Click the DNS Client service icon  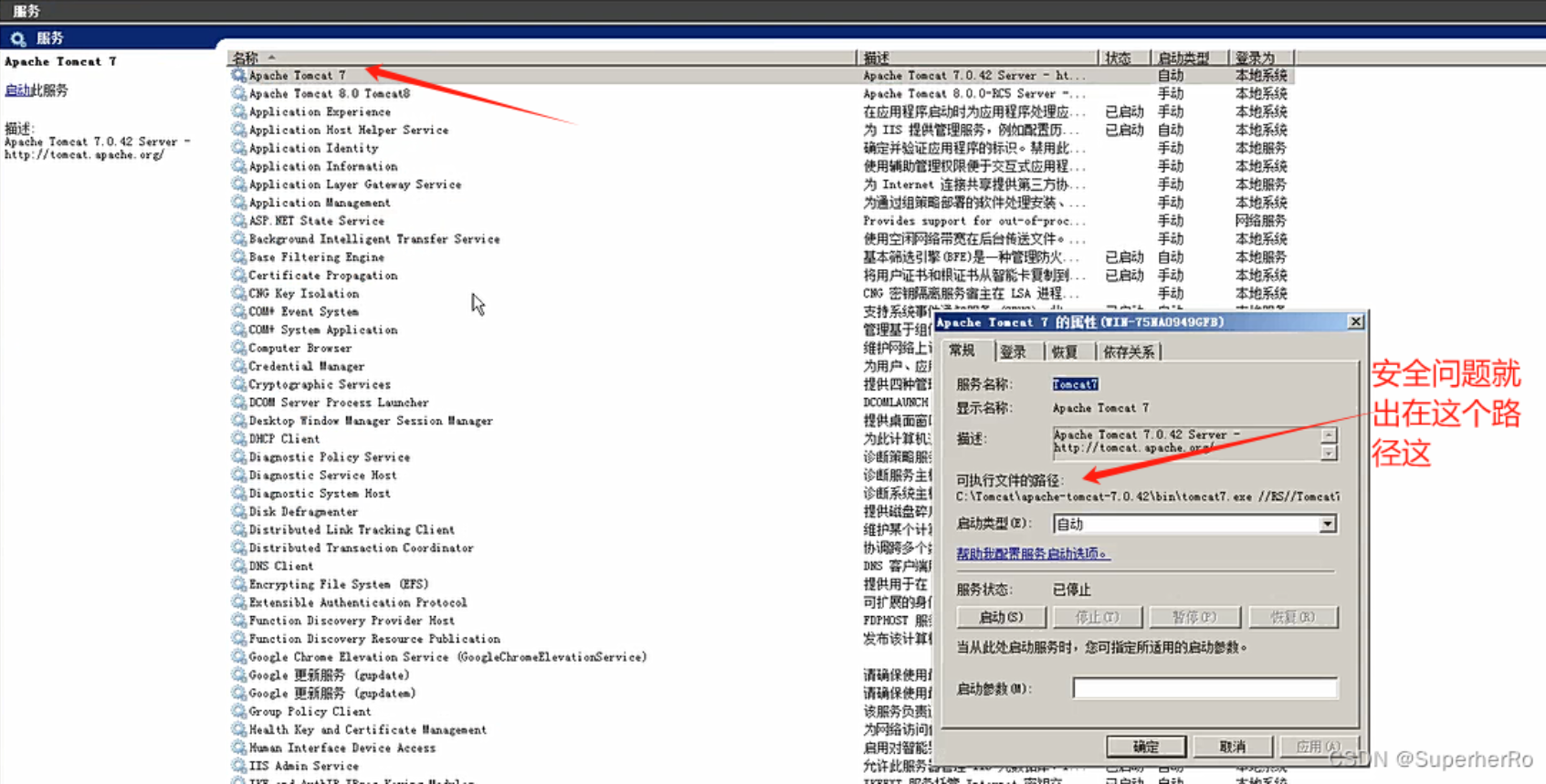click(x=239, y=567)
